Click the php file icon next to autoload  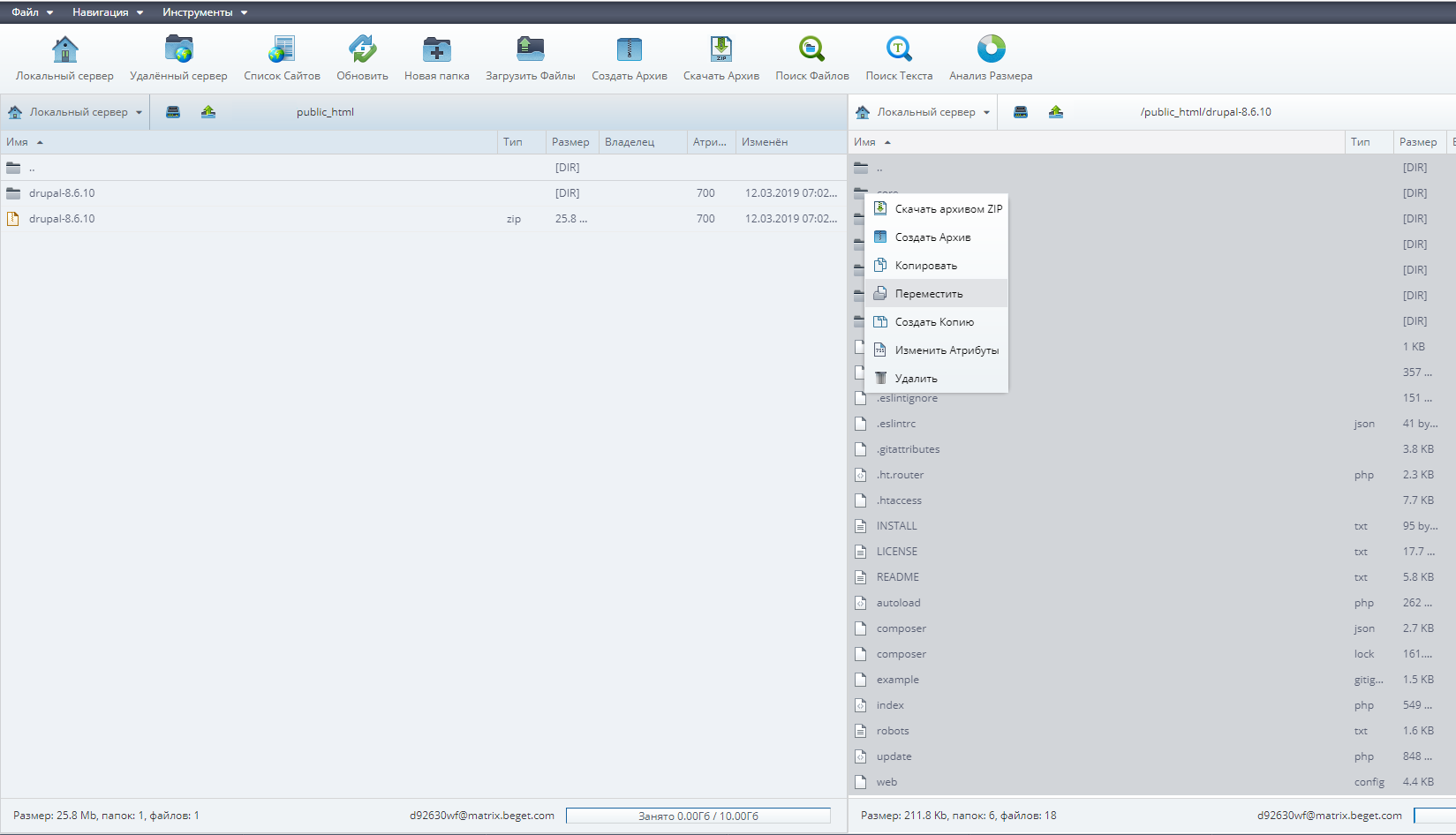(861, 603)
